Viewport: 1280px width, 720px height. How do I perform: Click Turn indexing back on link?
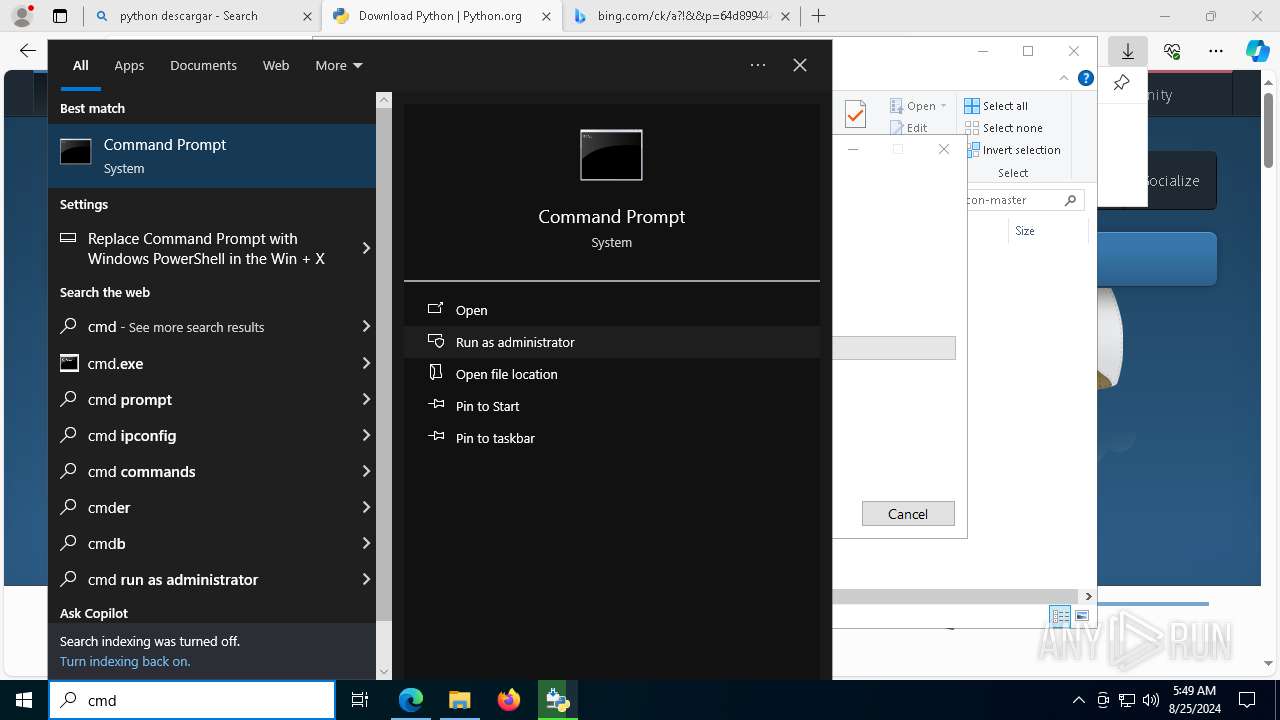[x=125, y=661]
